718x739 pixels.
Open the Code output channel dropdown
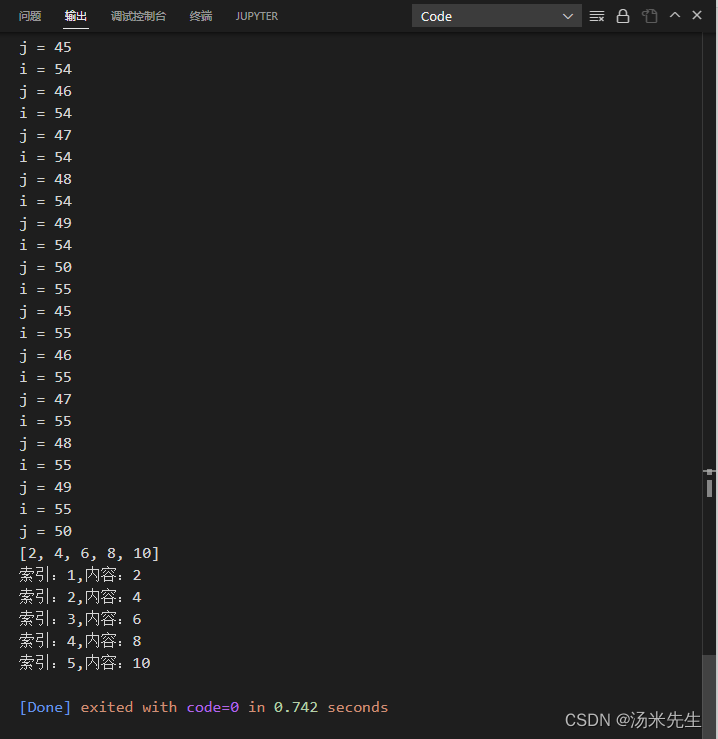pos(496,16)
